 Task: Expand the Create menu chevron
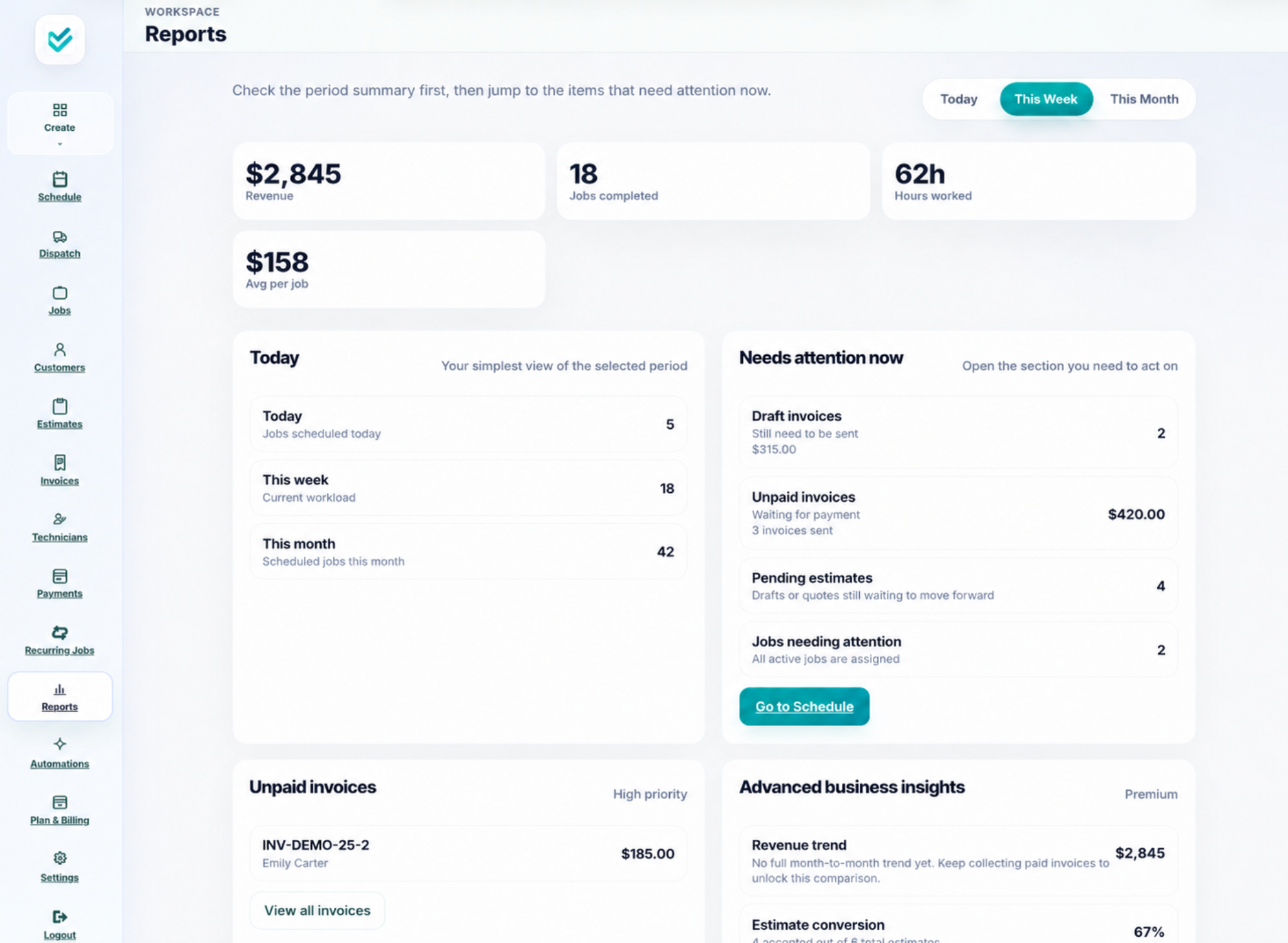[x=60, y=144]
